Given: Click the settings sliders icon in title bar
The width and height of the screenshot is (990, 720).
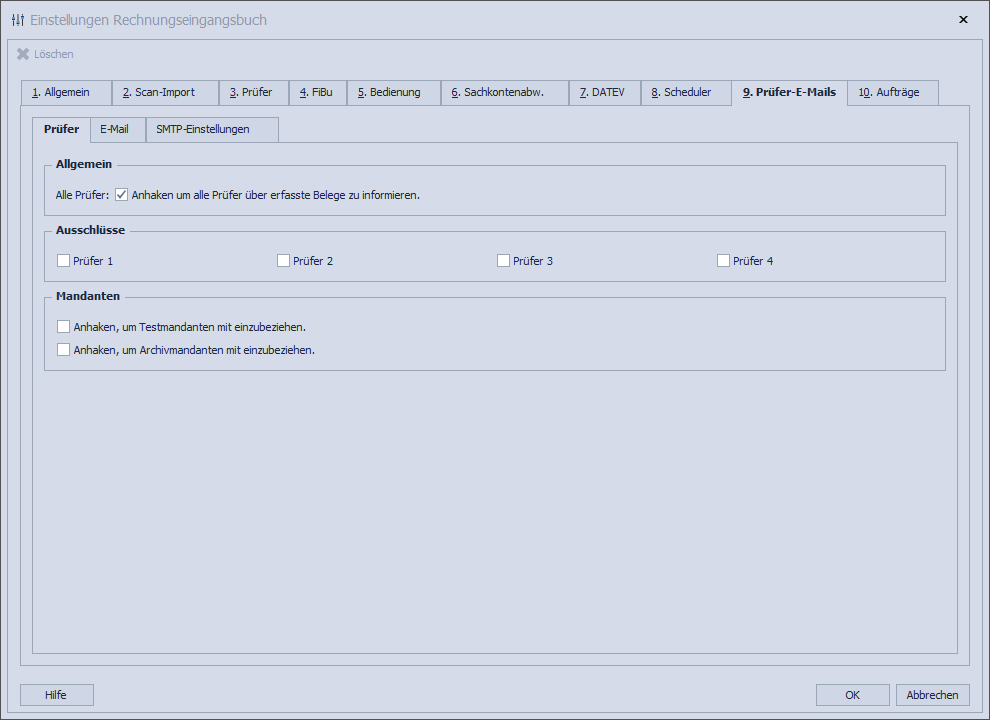Looking at the screenshot, I should [18, 19].
